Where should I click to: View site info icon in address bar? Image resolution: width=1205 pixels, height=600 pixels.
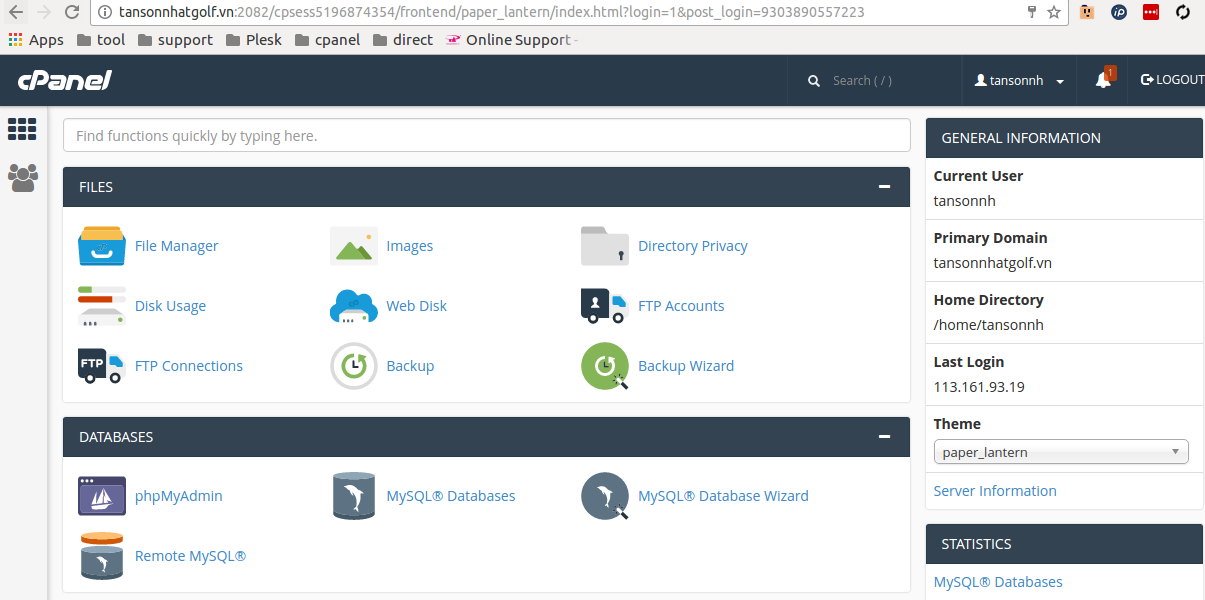click(106, 13)
